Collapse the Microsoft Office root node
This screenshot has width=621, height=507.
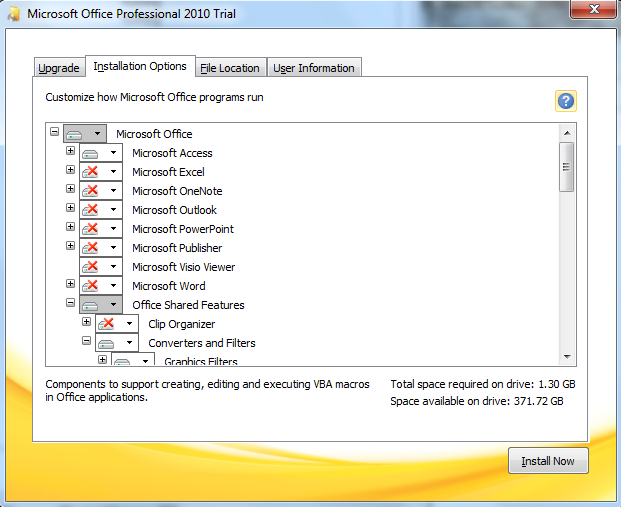point(55,131)
